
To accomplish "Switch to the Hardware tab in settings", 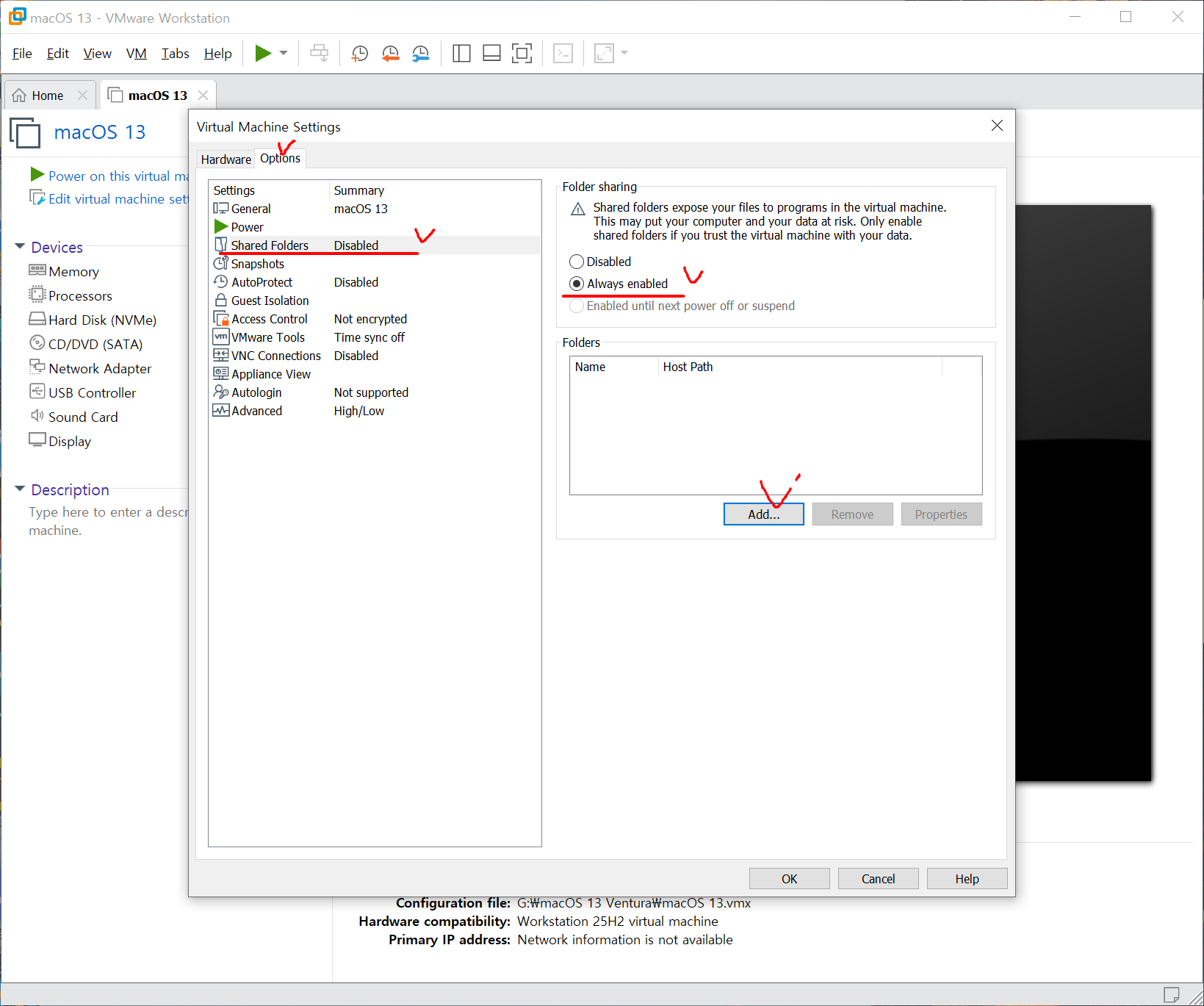I will pos(226,159).
